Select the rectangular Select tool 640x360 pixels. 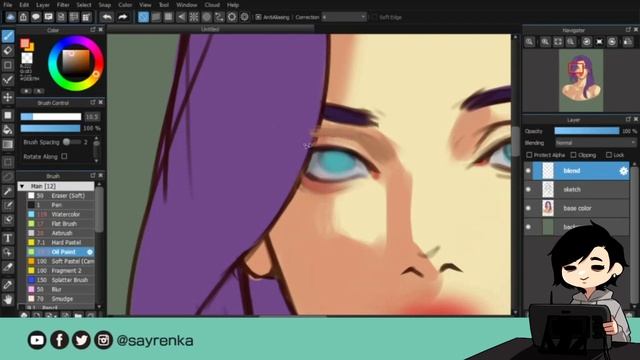(x=8, y=162)
